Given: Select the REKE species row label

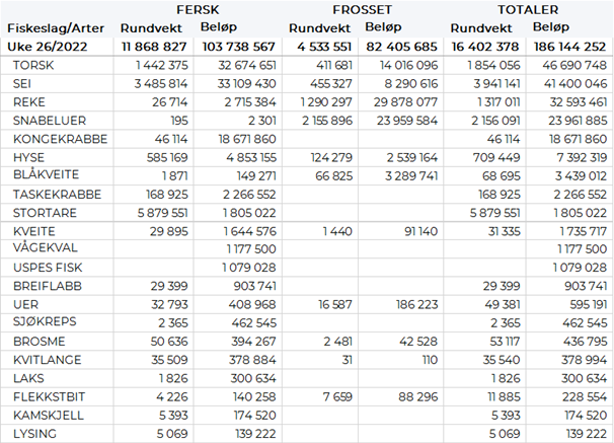Looking at the screenshot, I should coord(29,101).
